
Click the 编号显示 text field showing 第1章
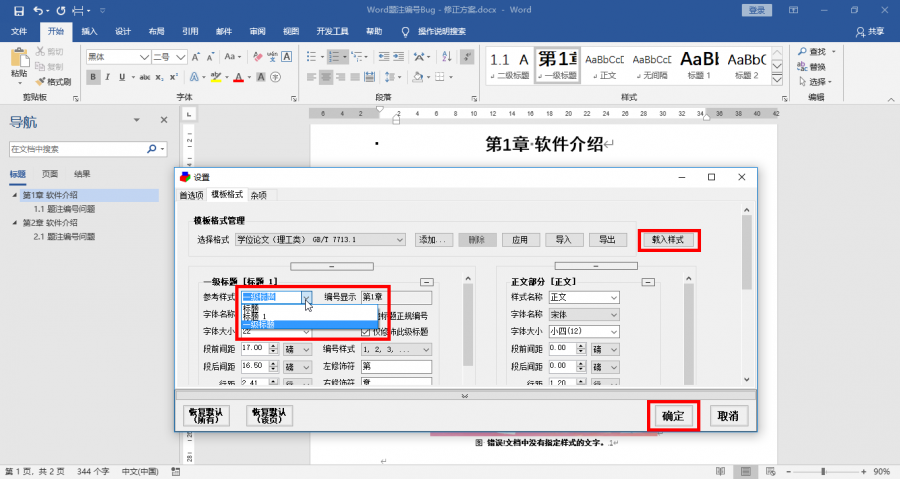coord(396,297)
